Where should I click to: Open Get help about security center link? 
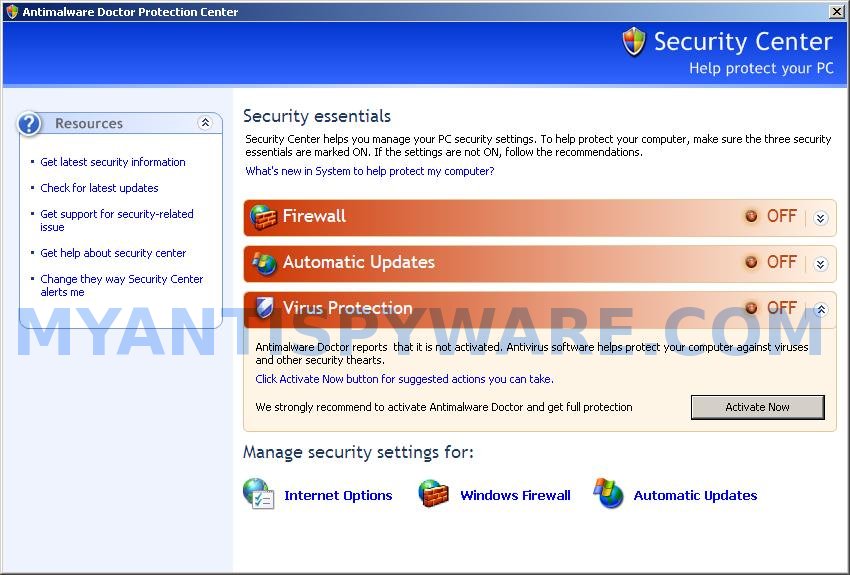pos(113,253)
